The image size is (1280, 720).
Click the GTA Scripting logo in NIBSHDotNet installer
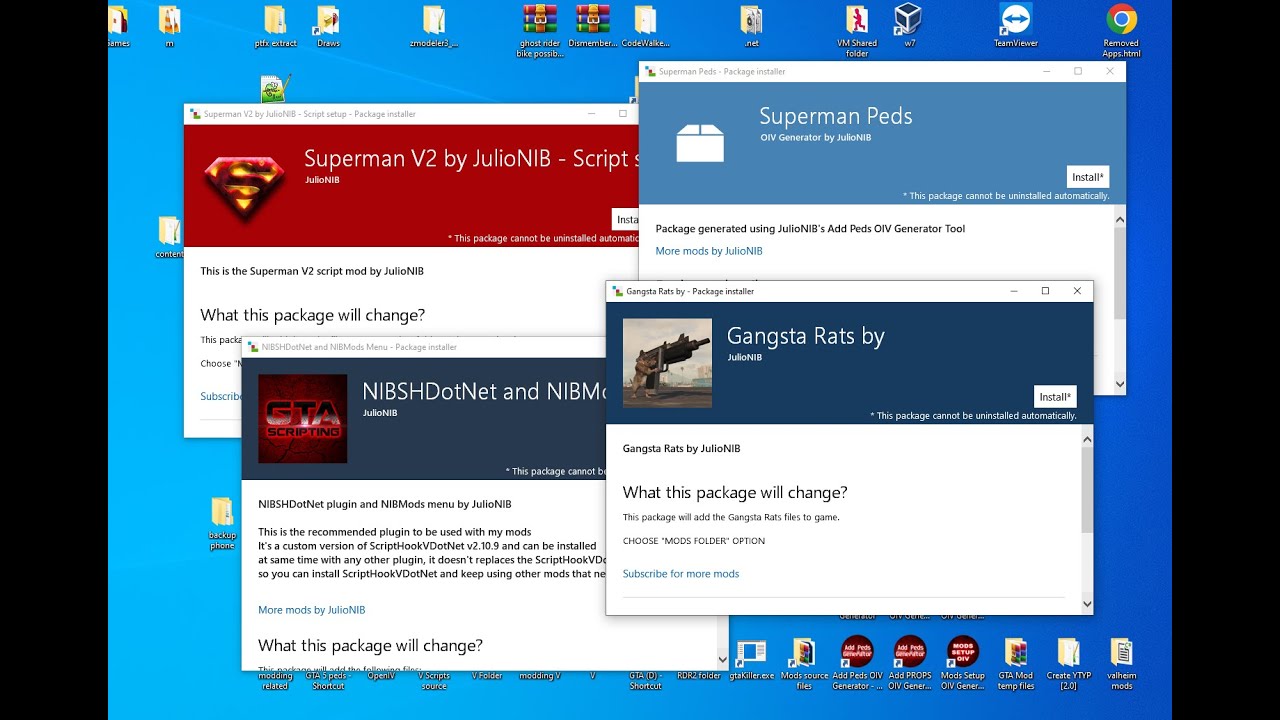coord(302,419)
